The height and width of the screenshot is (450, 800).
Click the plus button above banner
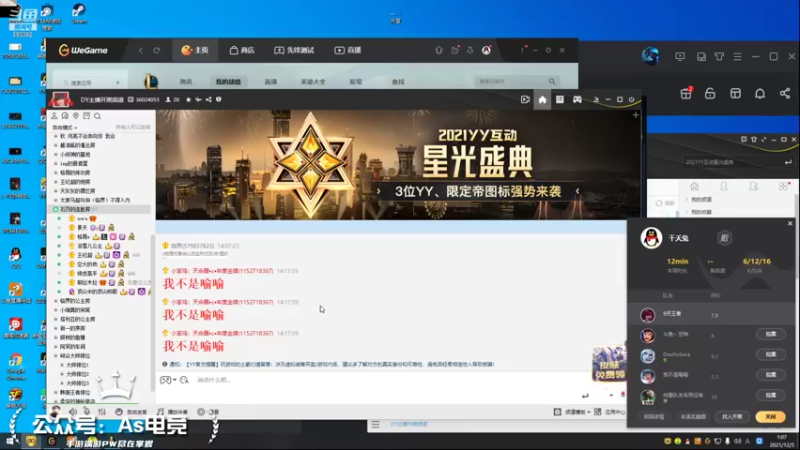[x=635, y=115]
